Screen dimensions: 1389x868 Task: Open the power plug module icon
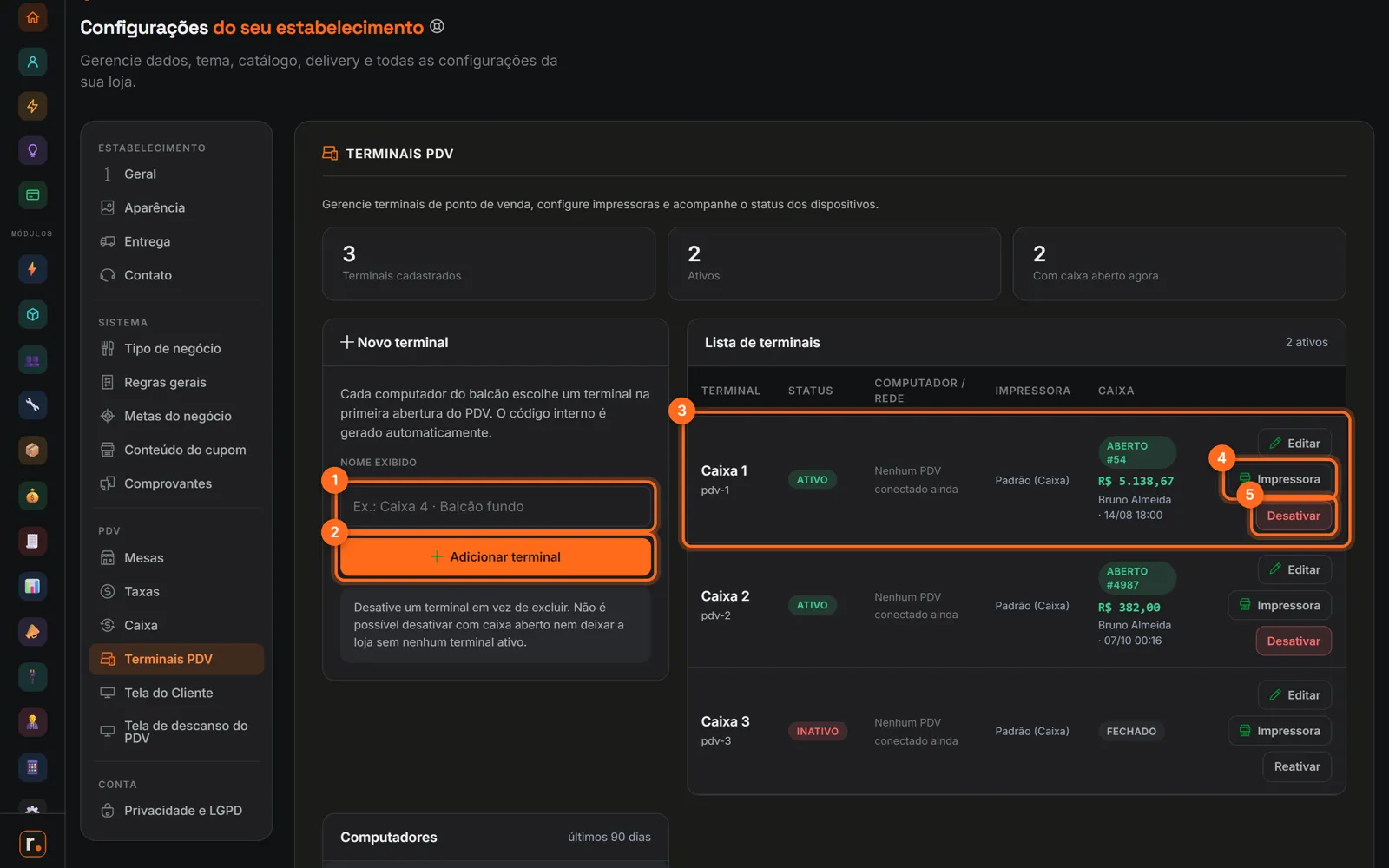pyautogui.click(x=32, y=676)
